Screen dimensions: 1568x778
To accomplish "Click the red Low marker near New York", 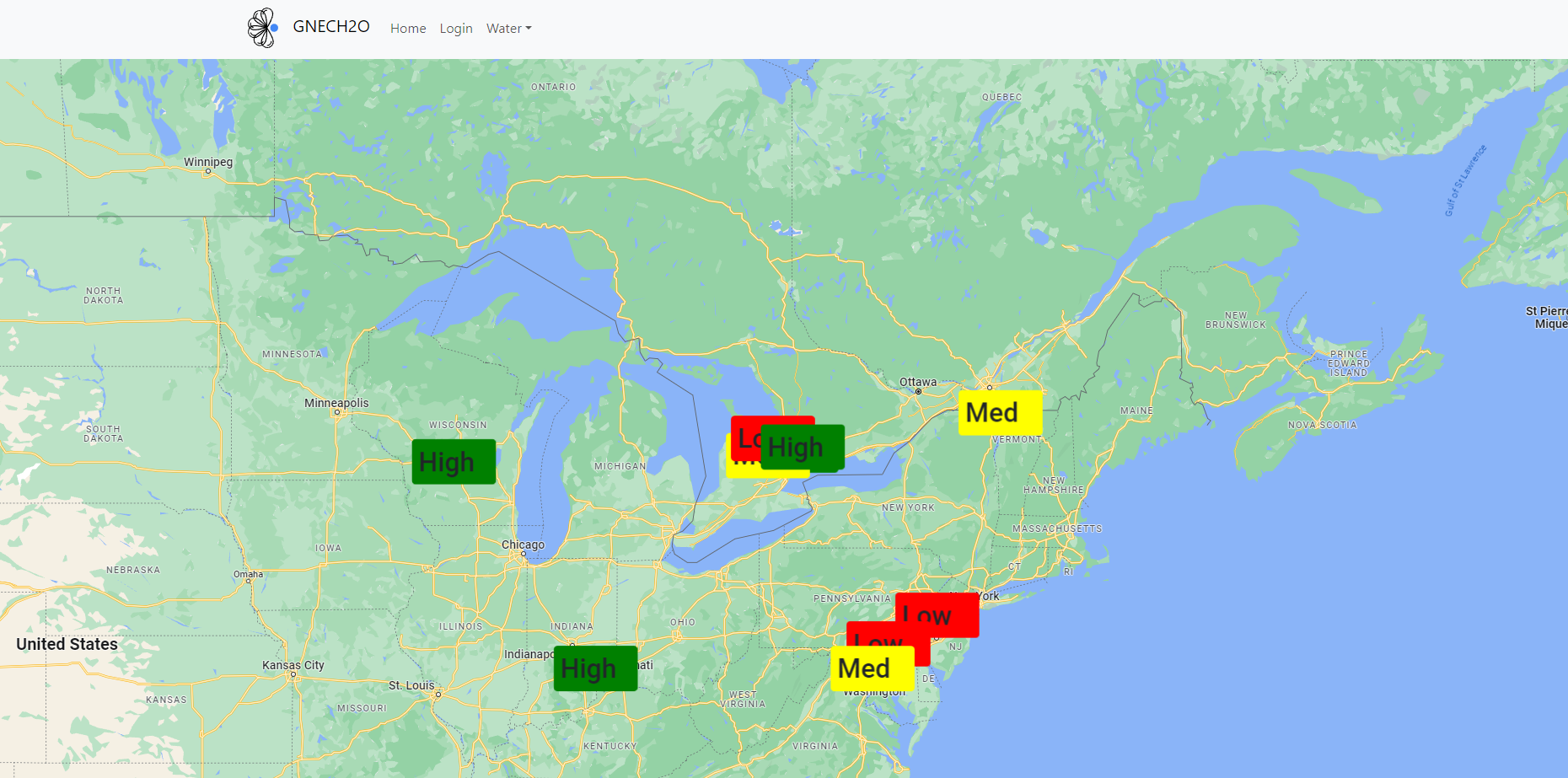I will 937,614.
